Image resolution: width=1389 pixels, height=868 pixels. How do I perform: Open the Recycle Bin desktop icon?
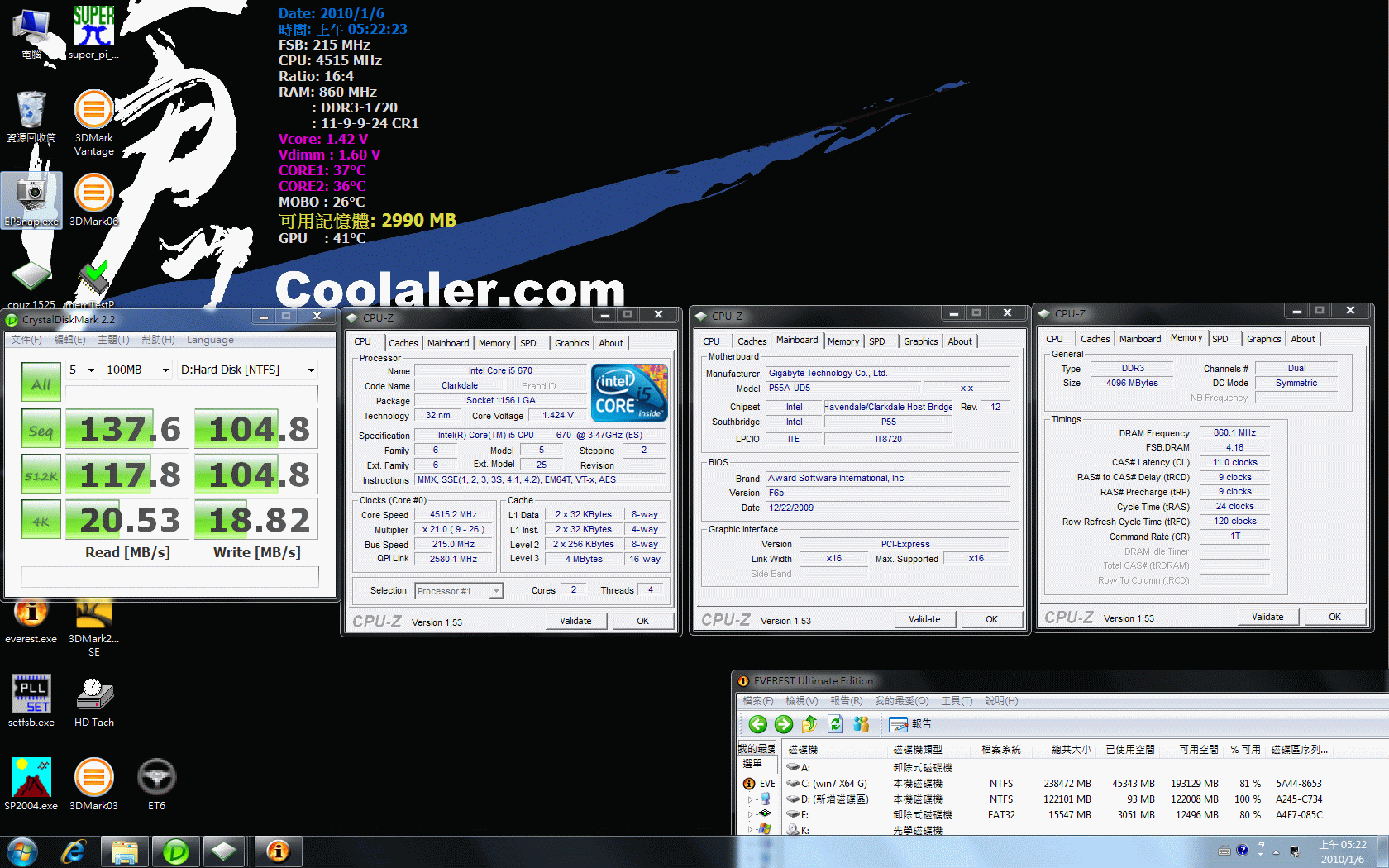point(31,117)
